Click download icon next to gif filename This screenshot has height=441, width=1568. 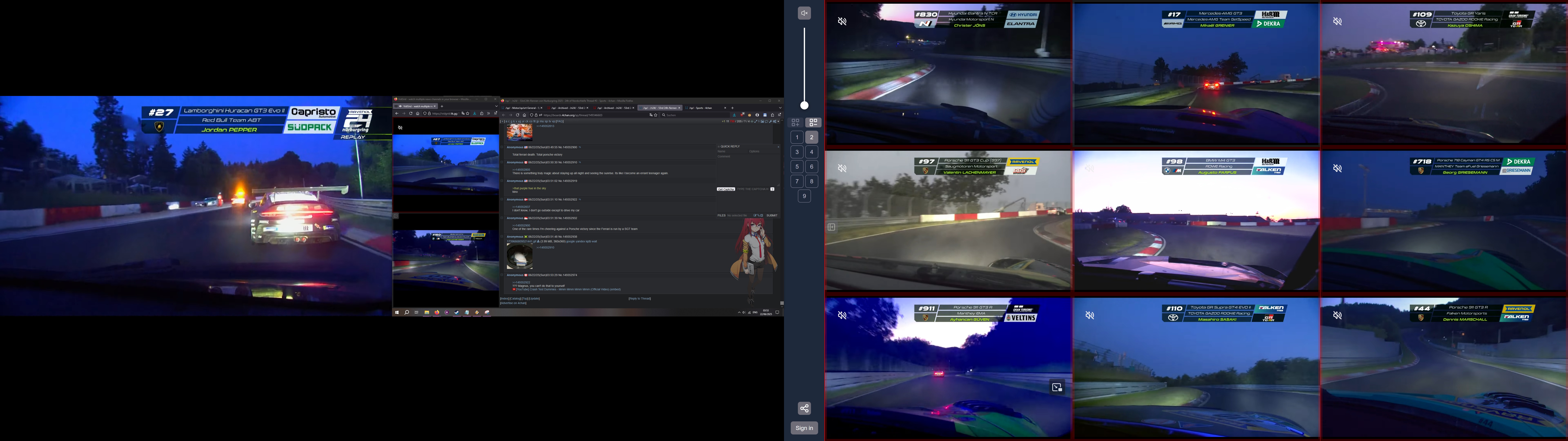click(x=538, y=241)
